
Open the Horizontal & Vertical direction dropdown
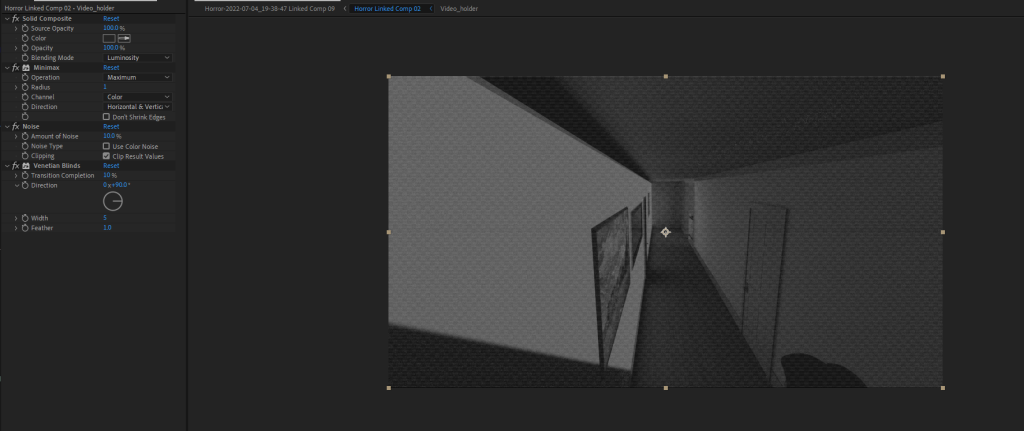[x=138, y=107]
